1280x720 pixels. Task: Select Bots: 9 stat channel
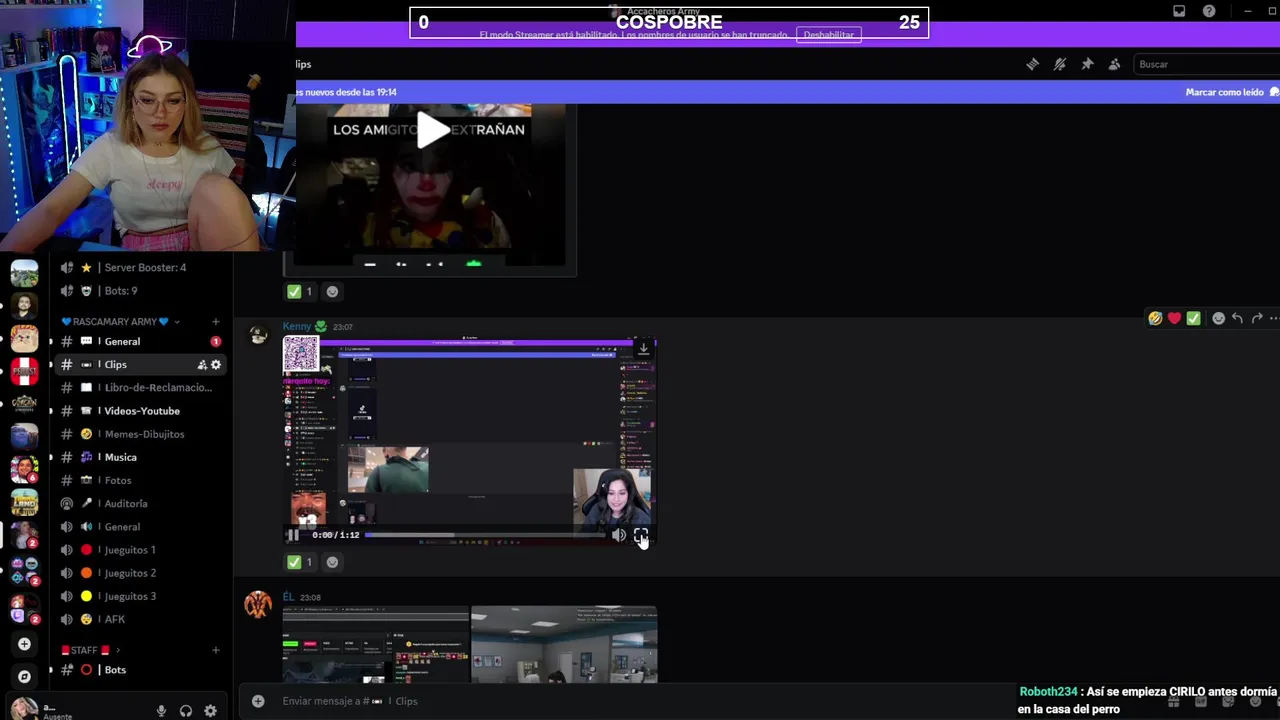click(140, 291)
